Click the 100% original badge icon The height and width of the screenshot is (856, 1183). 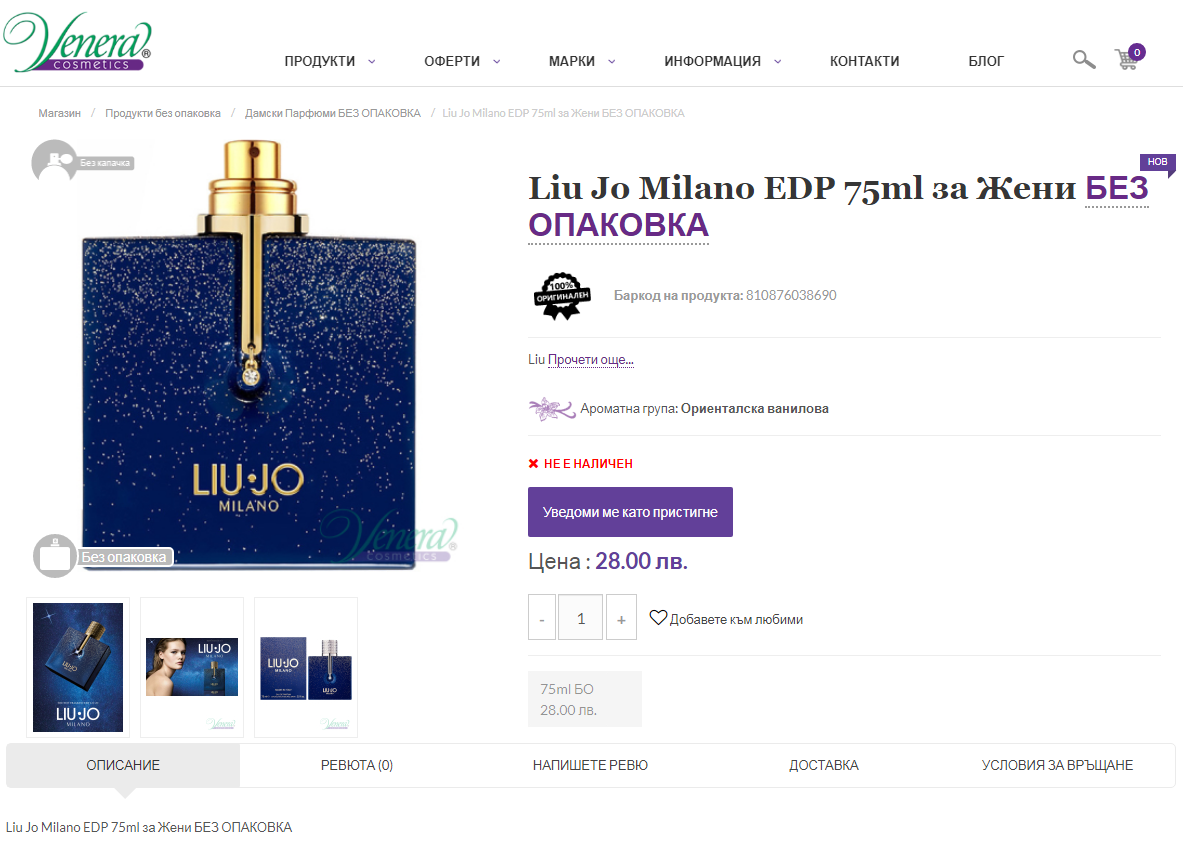pos(561,296)
